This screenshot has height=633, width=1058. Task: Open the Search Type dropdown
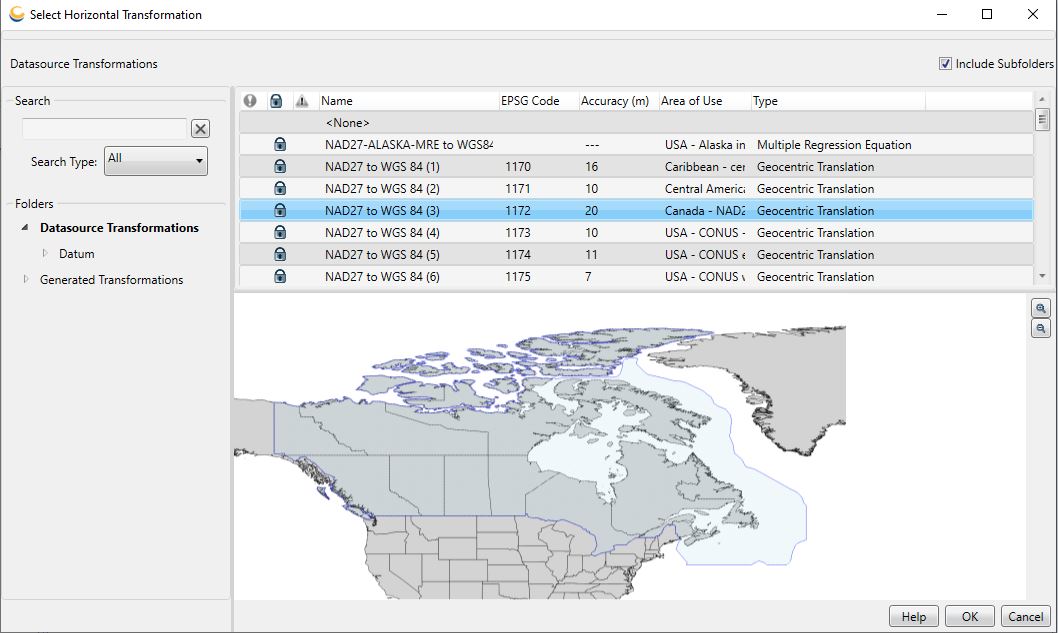pos(156,161)
